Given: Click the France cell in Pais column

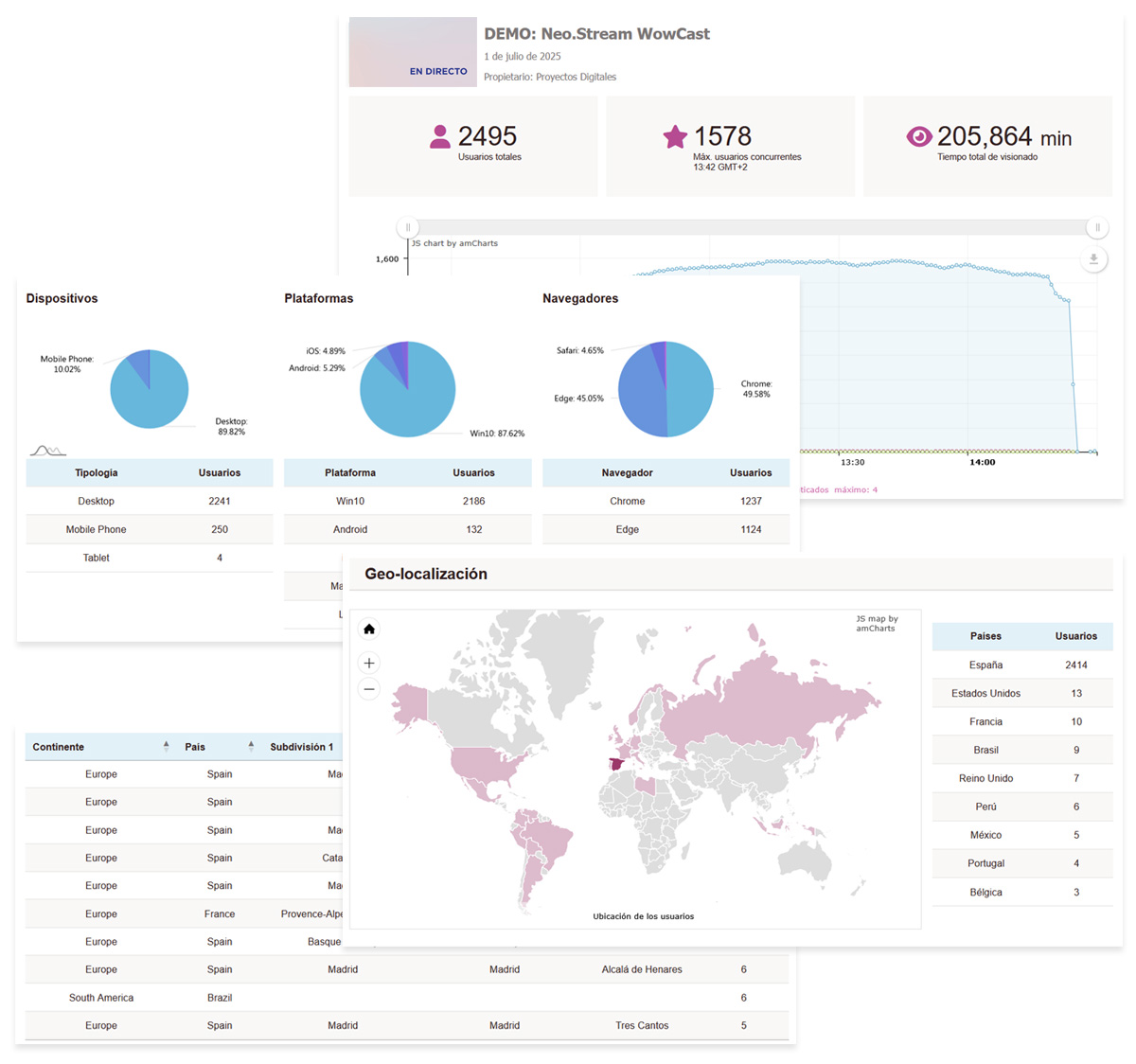Looking at the screenshot, I should [220, 913].
